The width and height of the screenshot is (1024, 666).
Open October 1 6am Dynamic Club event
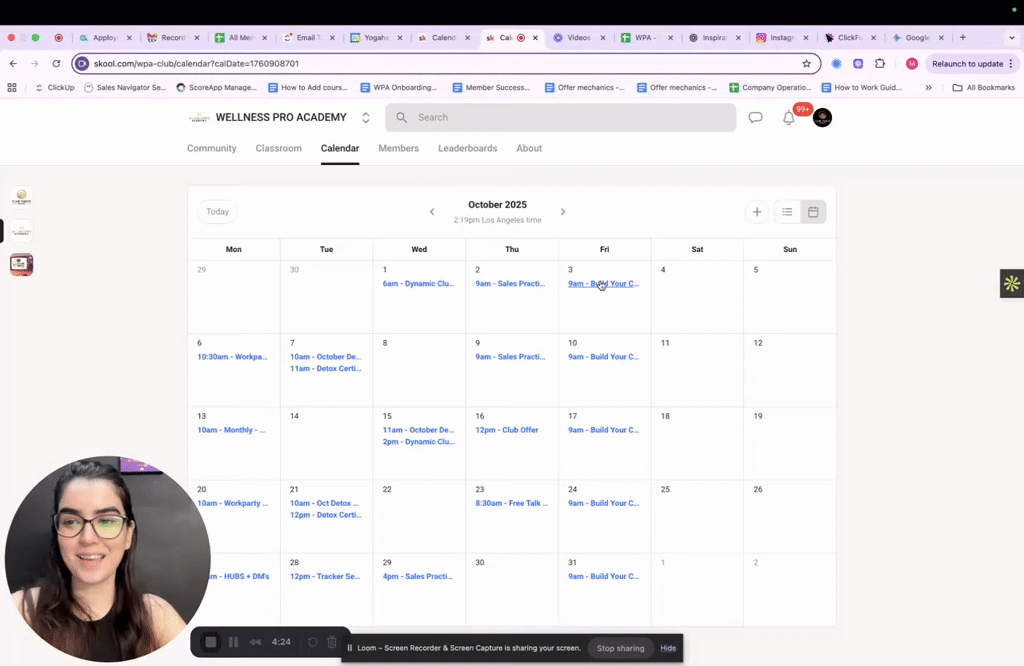[x=418, y=283]
